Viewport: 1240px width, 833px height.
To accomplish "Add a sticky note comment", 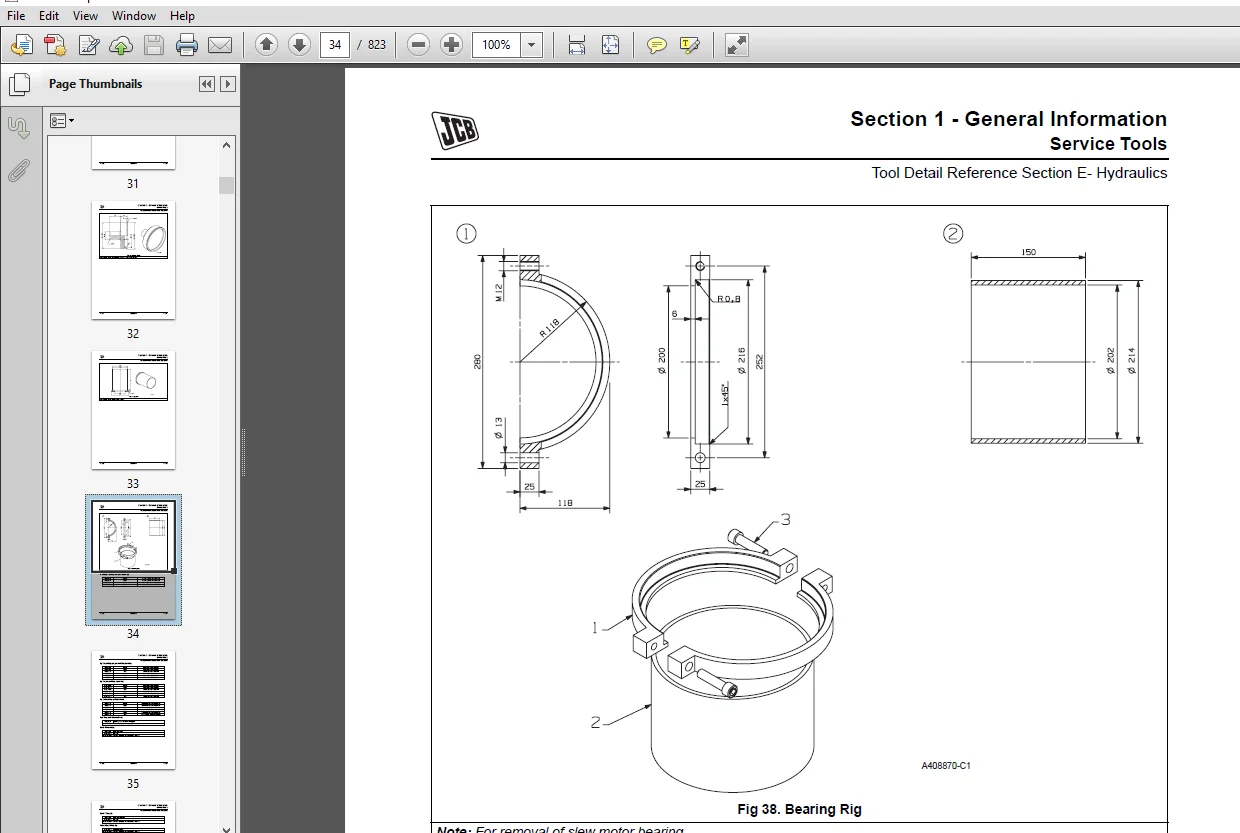I will pyautogui.click(x=657, y=45).
